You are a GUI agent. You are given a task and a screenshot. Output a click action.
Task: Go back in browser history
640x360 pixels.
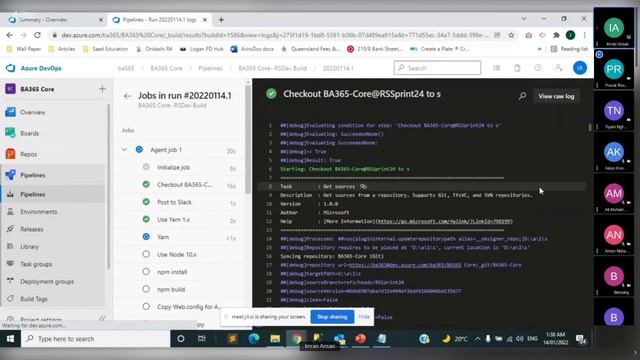tap(9, 35)
